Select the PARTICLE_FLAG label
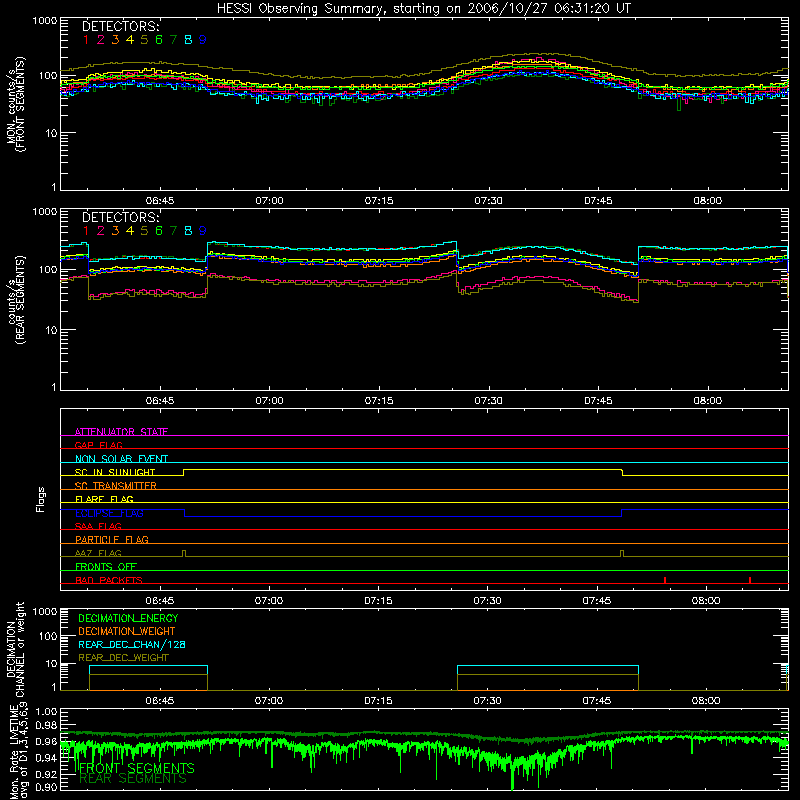800x800 pixels. click(112, 539)
